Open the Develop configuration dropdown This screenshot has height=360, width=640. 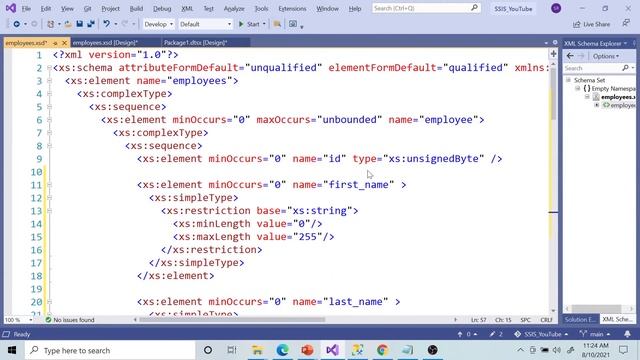click(x=158, y=24)
